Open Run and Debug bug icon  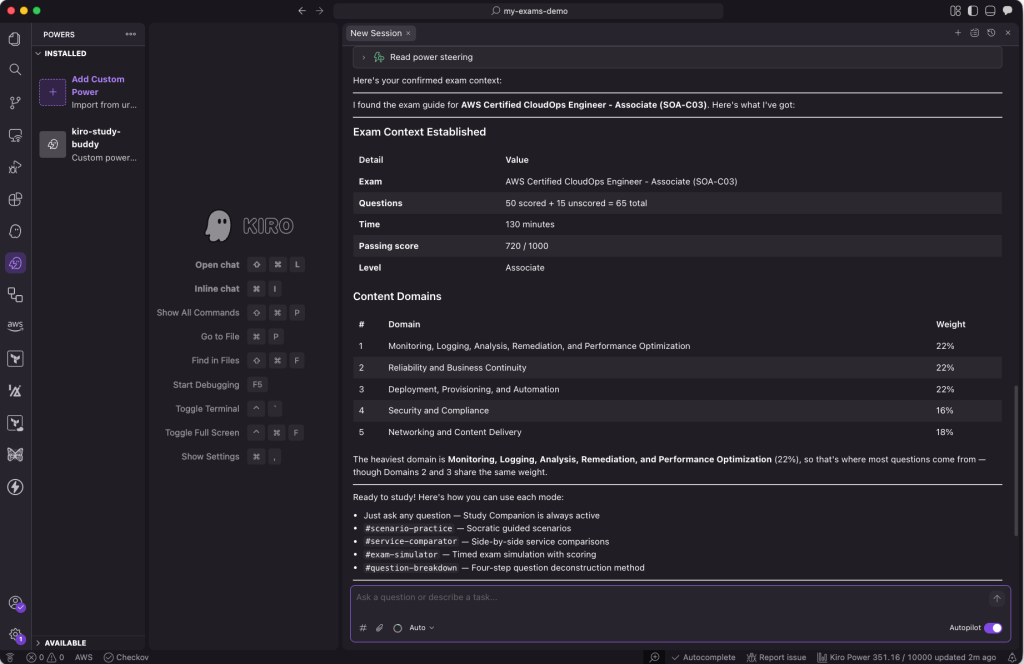[x=15, y=167]
